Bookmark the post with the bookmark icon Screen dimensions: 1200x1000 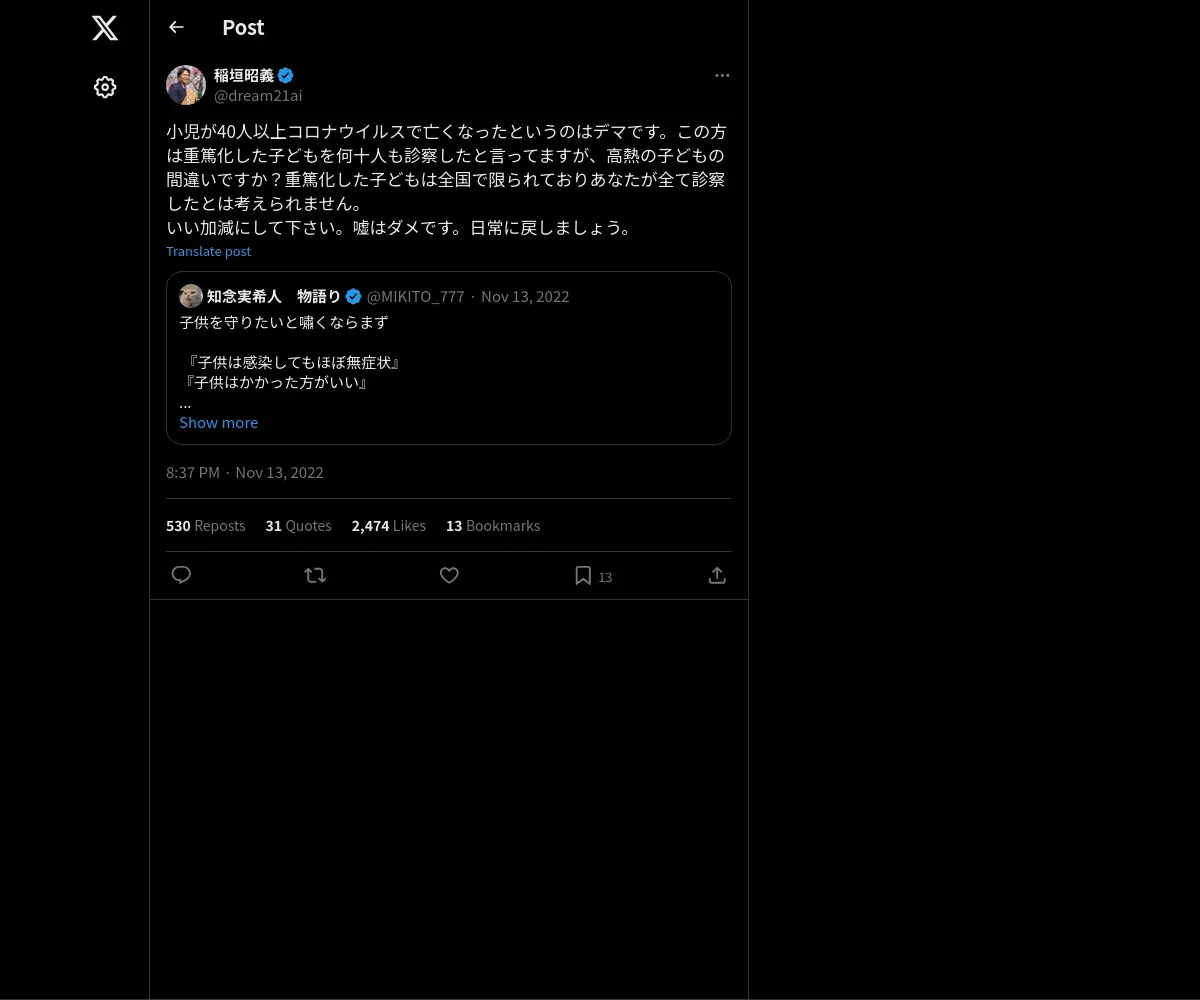click(x=583, y=575)
